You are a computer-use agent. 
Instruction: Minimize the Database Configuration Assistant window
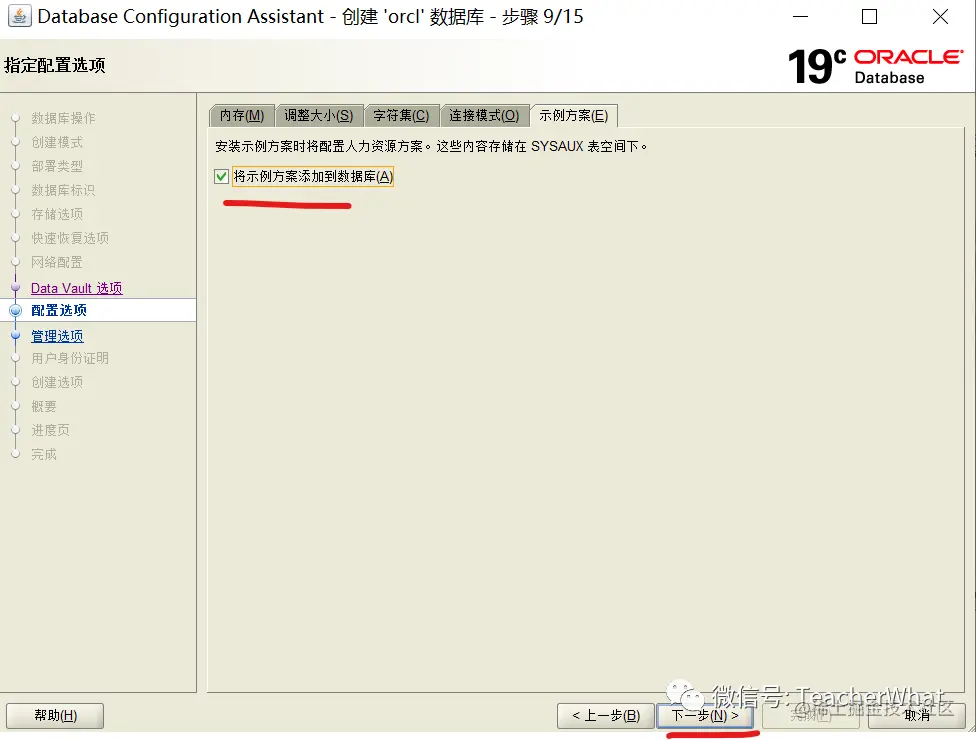click(x=800, y=17)
